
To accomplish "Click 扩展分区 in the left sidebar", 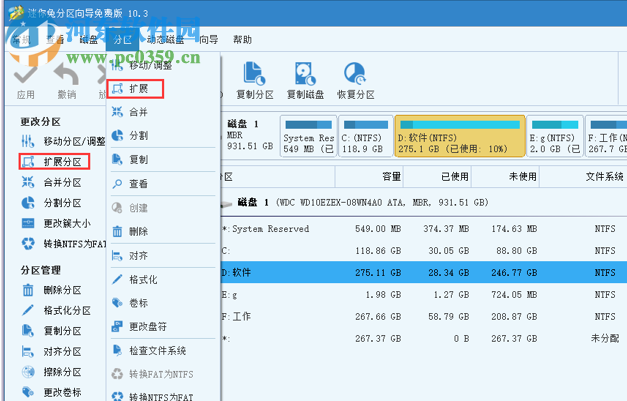I will pyautogui.click(x=54, y=162).
